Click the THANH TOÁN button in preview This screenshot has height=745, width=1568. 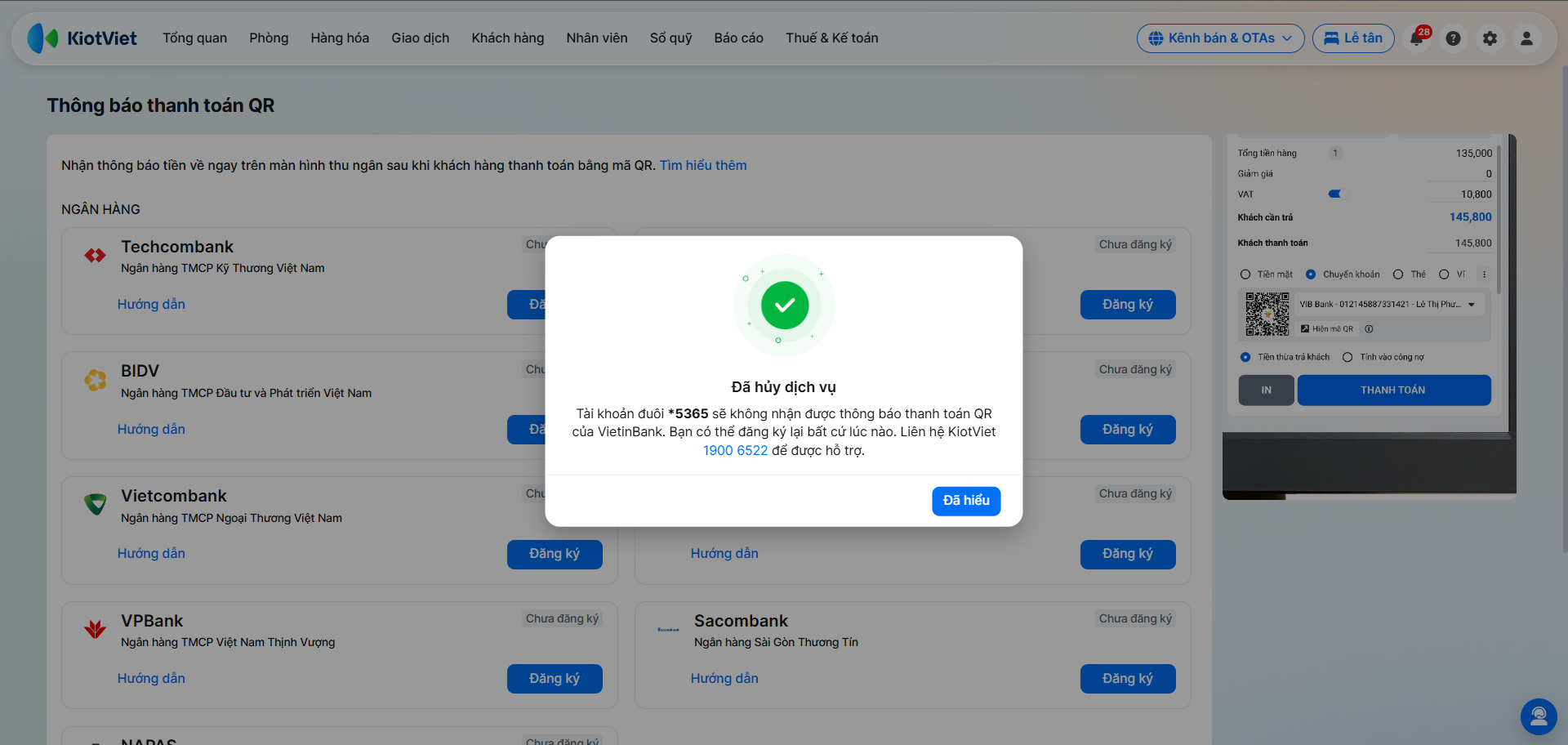(x=1393, y=390)
